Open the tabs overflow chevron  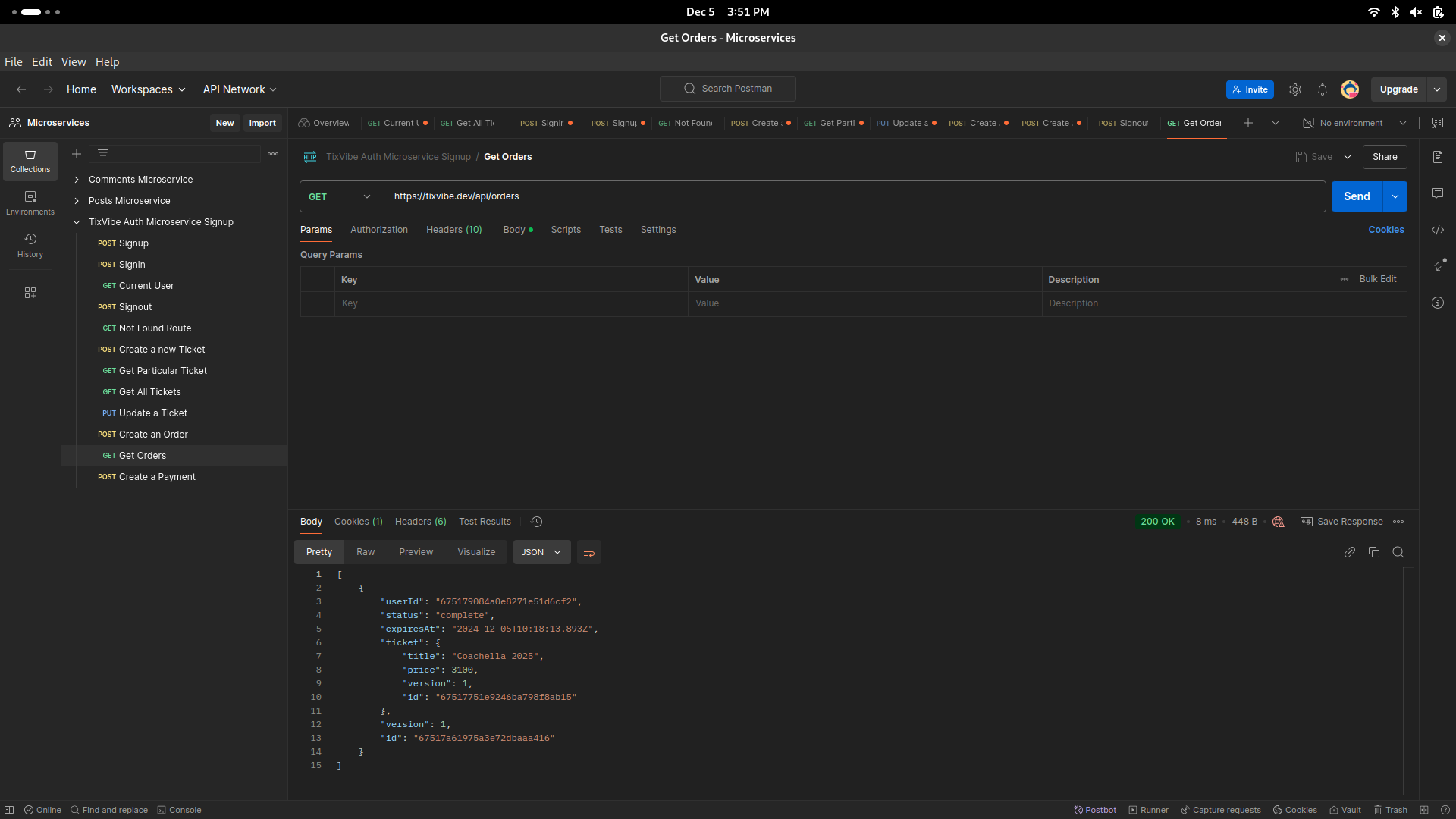pyautogui.click(x=1276, y=123)
